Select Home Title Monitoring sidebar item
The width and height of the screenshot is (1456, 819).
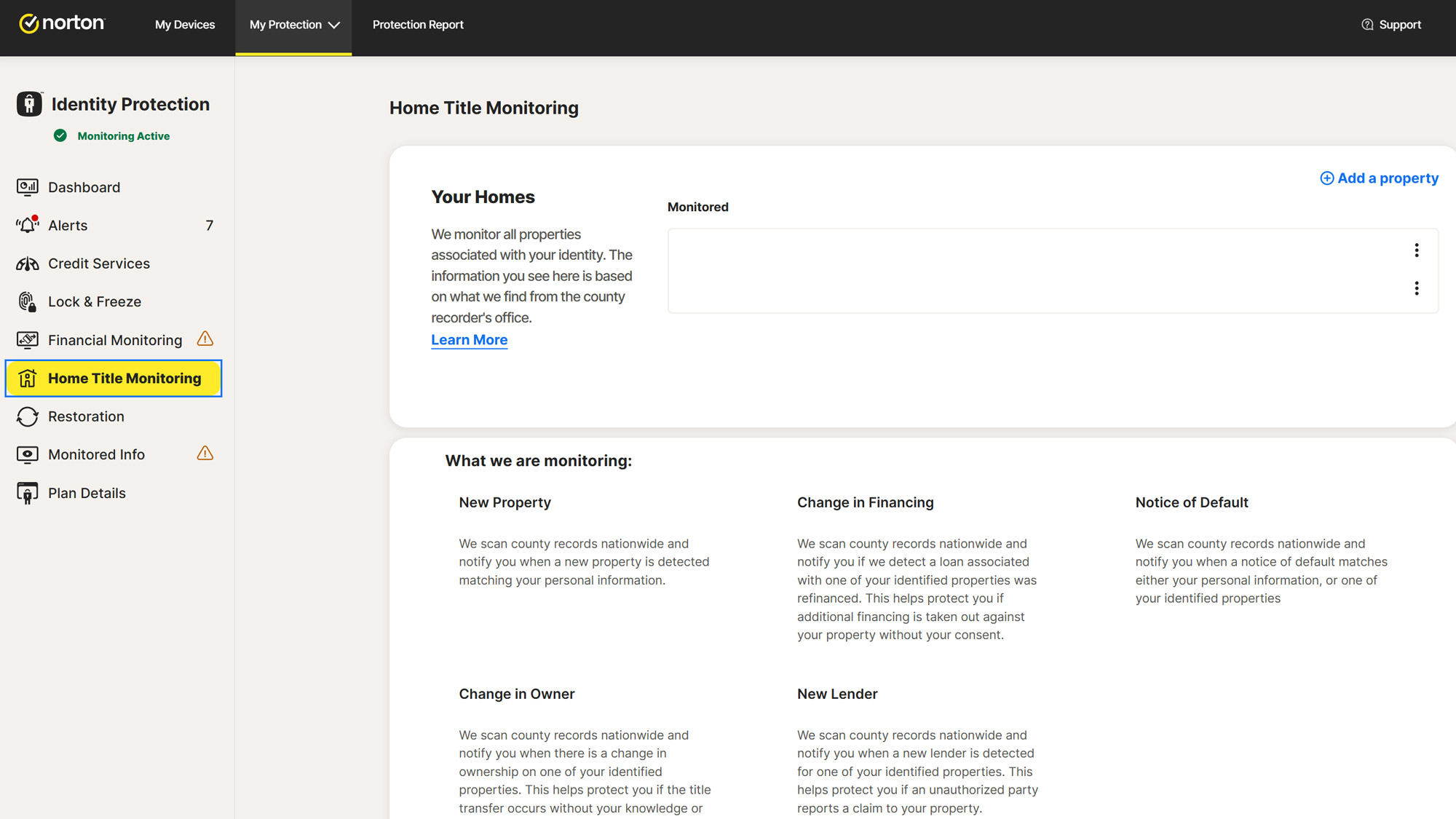click(114, 379)
